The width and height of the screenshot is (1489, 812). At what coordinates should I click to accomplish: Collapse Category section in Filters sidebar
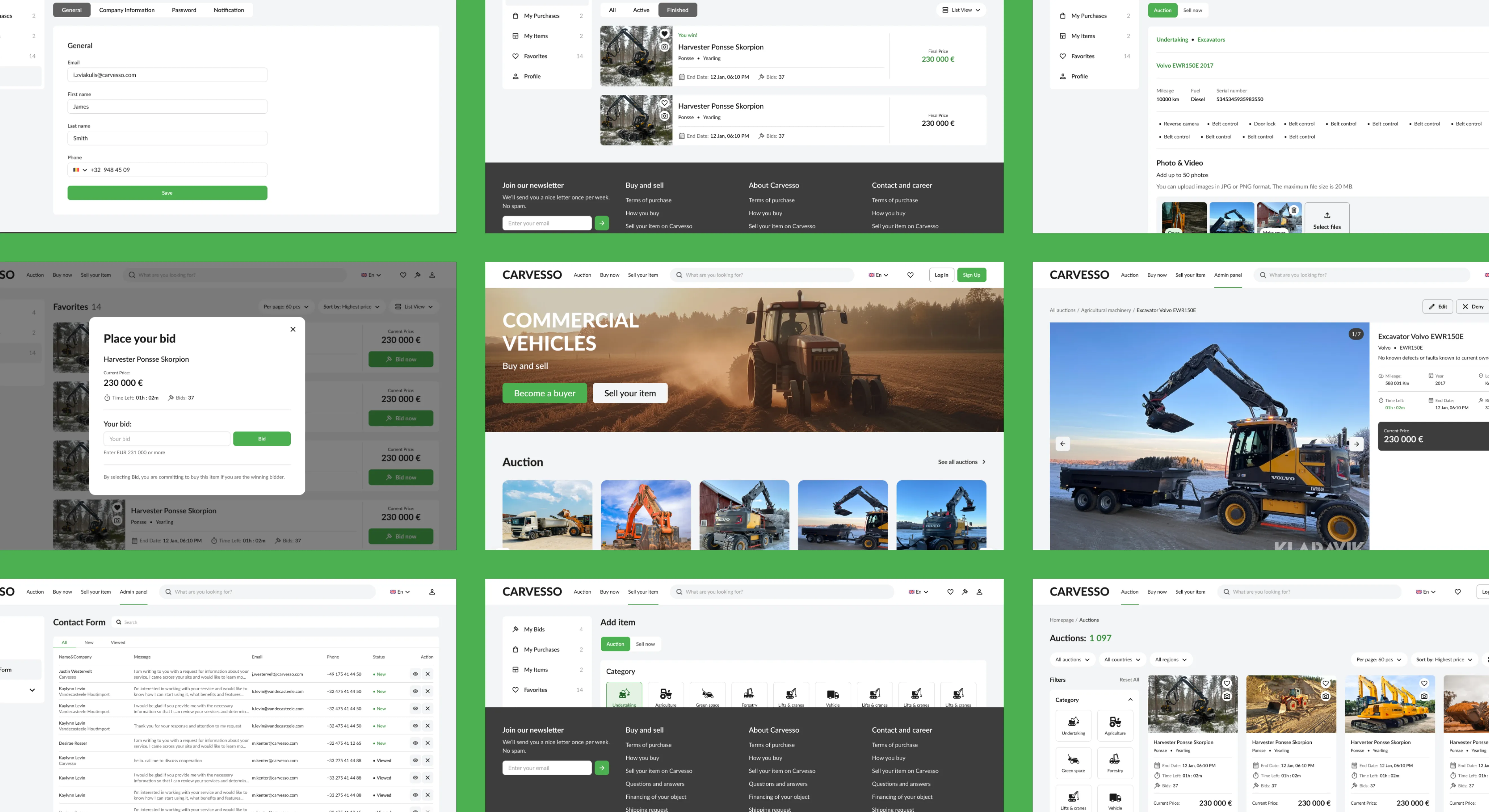(x=1131, y=700)
